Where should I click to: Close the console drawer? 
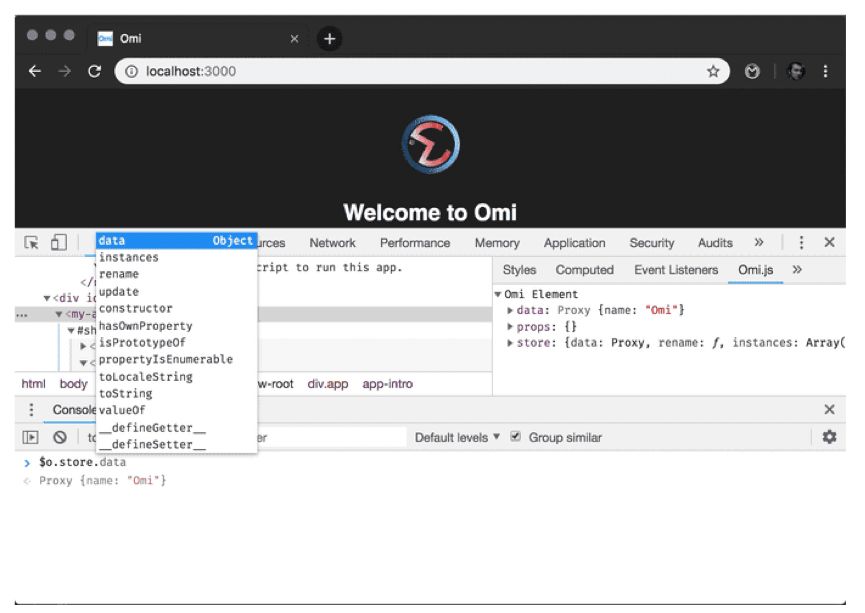[x=829, y=409]
